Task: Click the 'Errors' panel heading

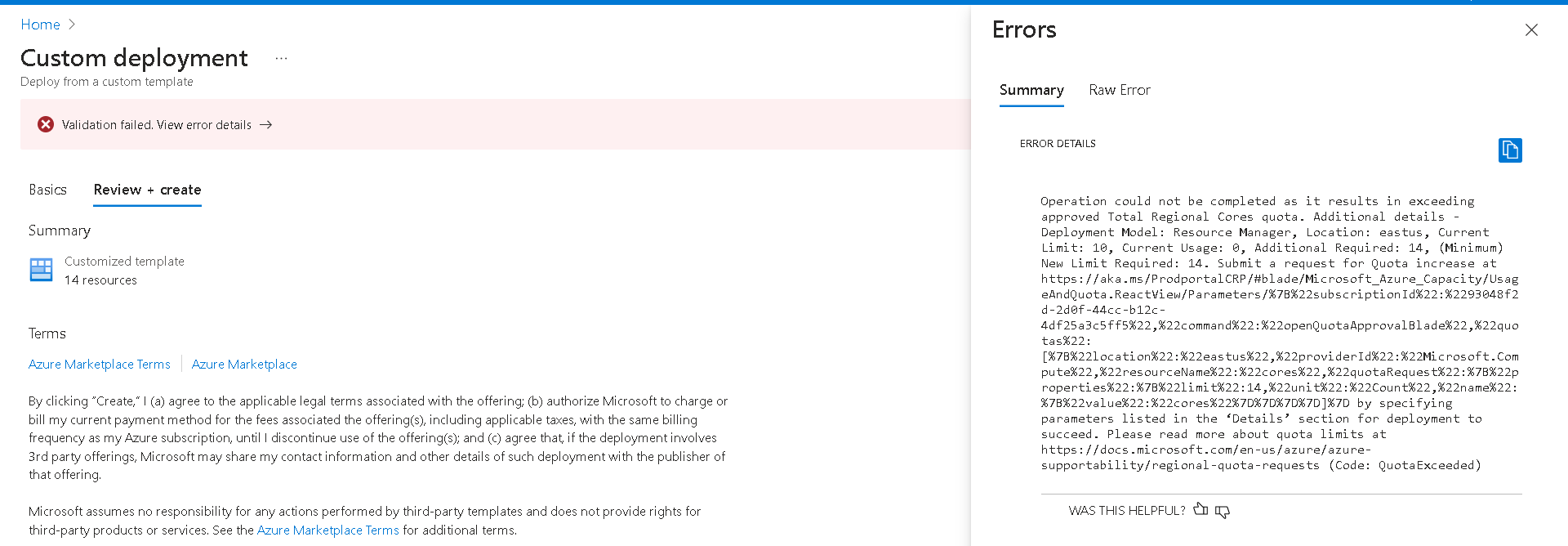Action: tap(1024, 30)
